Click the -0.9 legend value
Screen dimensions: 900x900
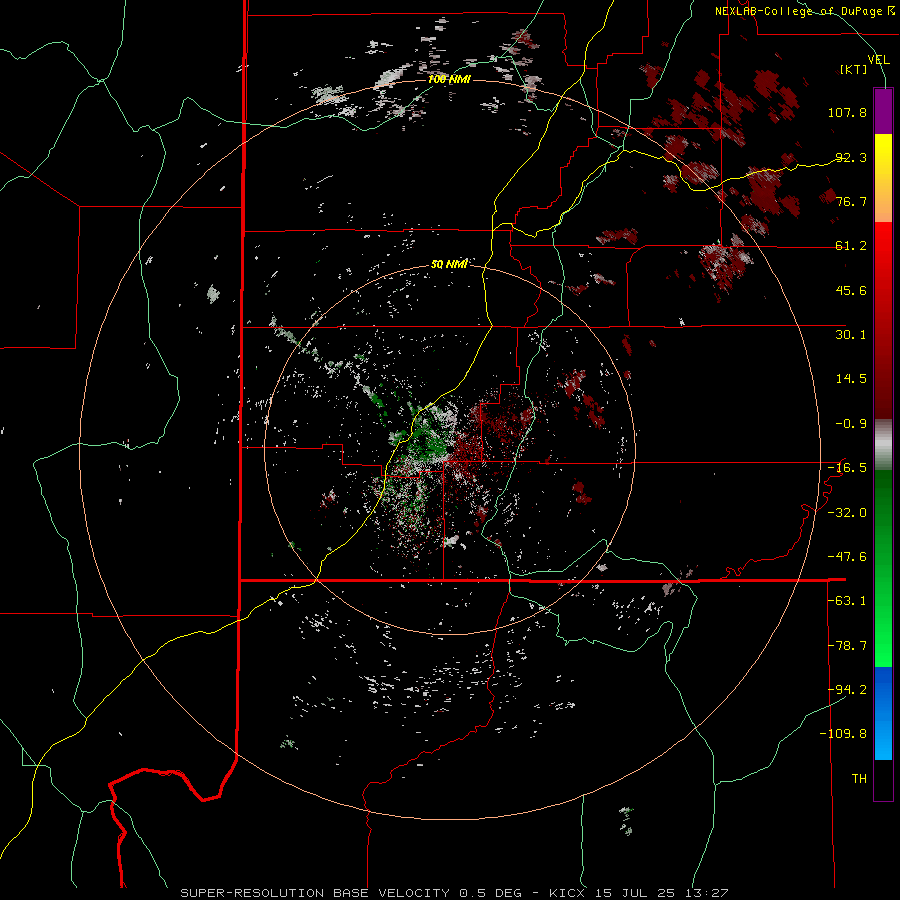(851, 424)
